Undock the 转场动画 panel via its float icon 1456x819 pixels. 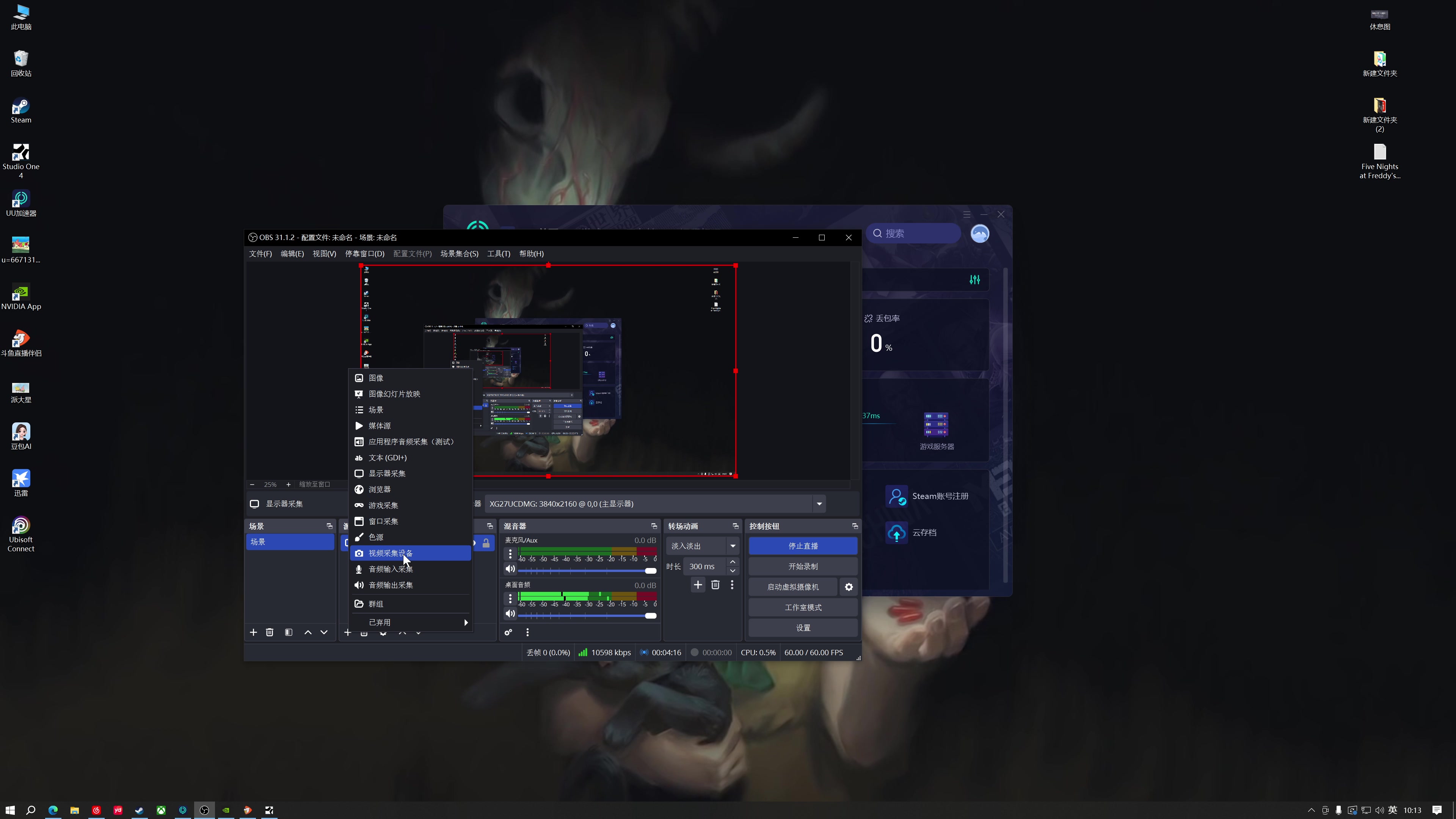point(735,526)
